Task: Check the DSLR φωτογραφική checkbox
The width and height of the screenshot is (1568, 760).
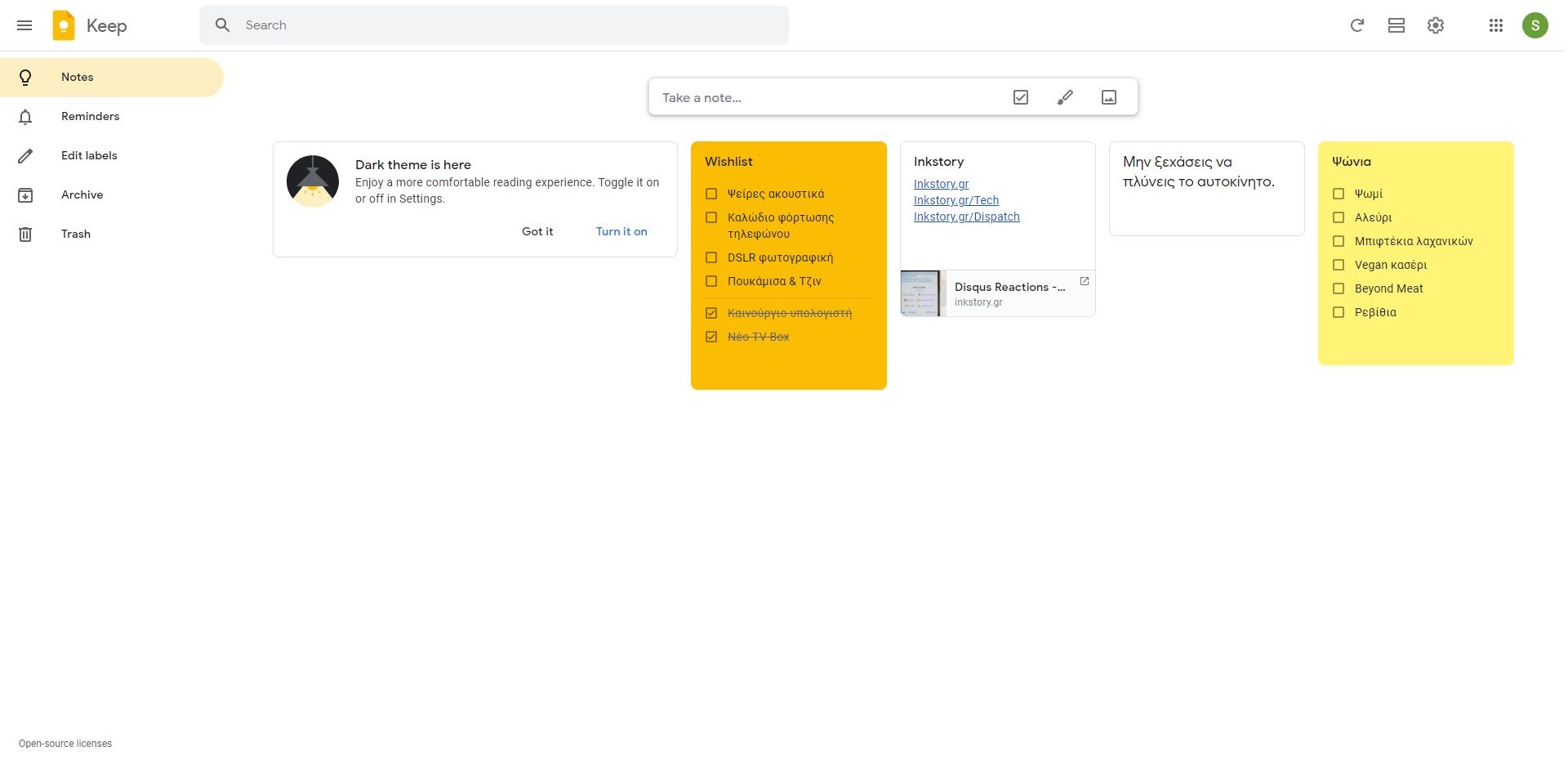Action: tap(711, 257)
